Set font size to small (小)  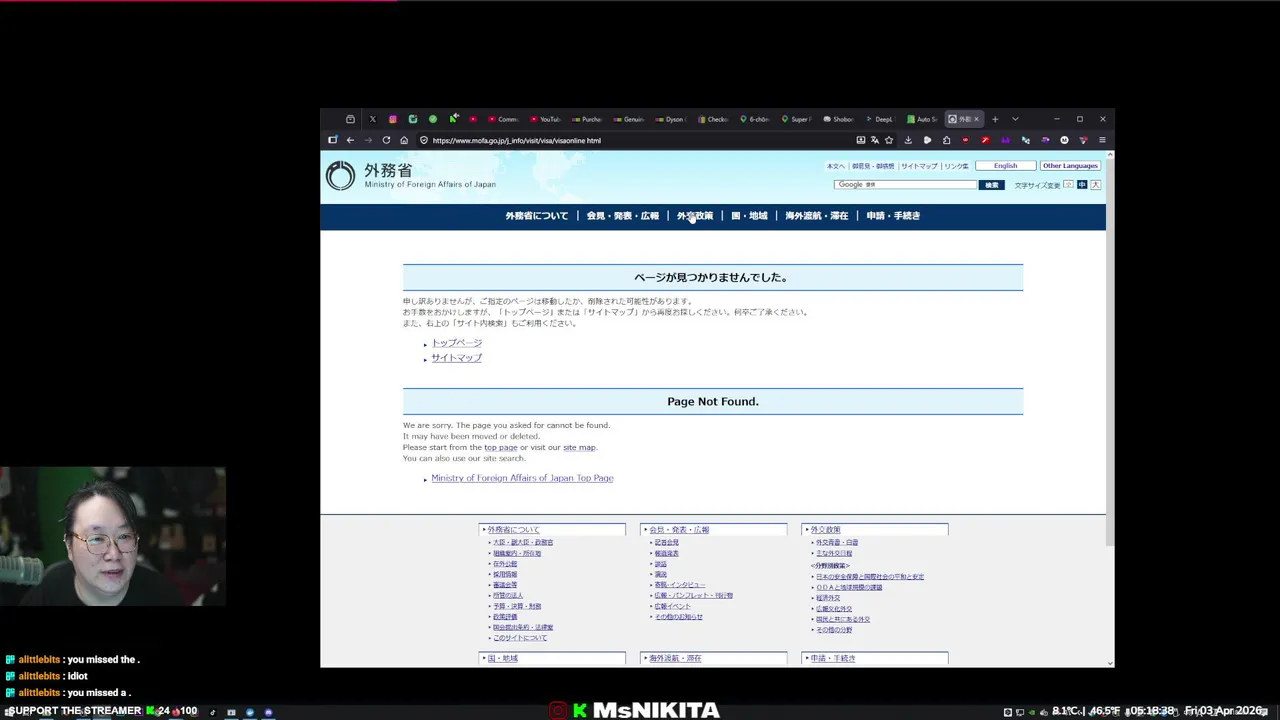(x=1068, y=185)
